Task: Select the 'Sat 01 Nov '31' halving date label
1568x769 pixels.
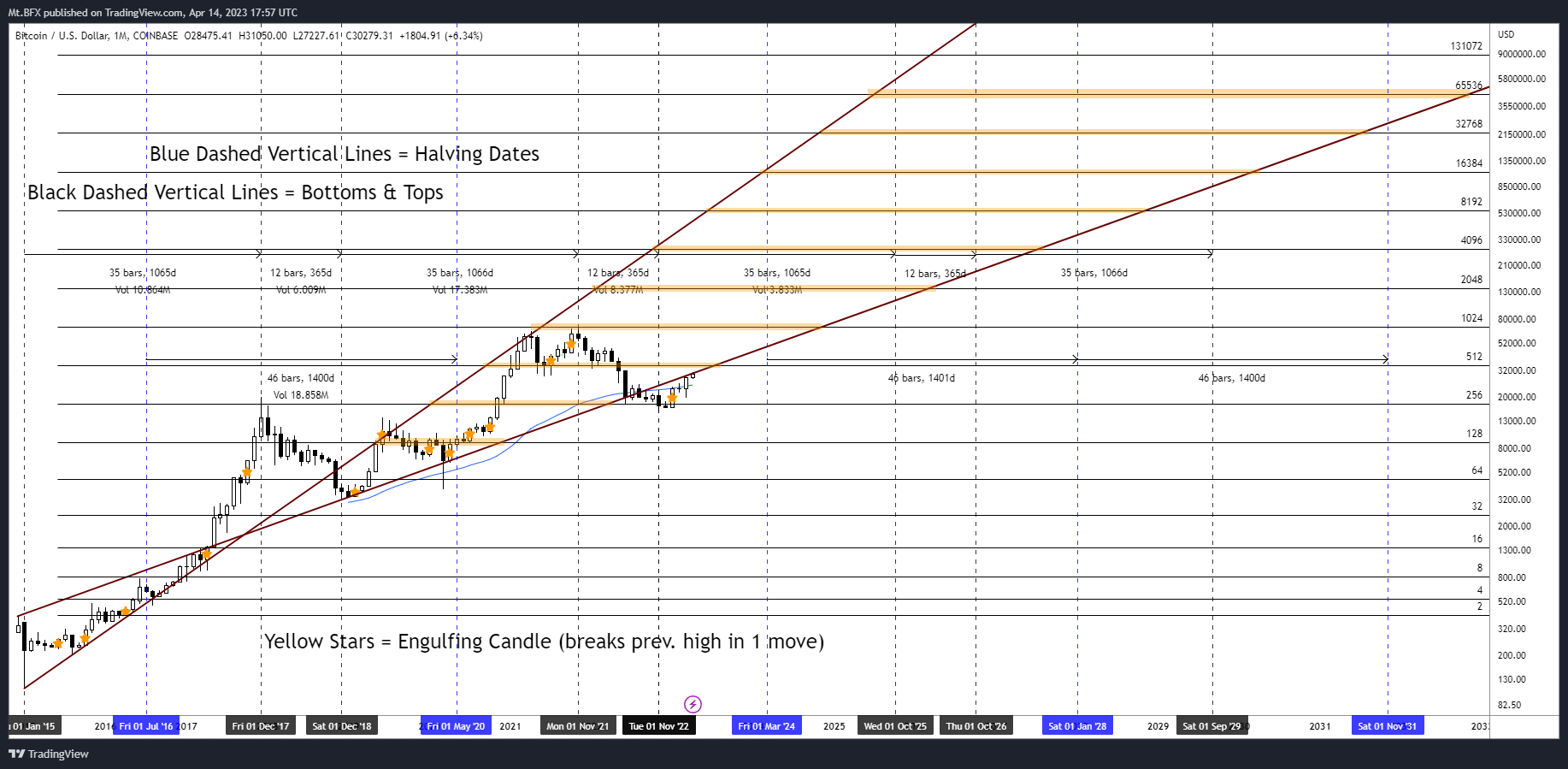Action: pos(1387,726)
